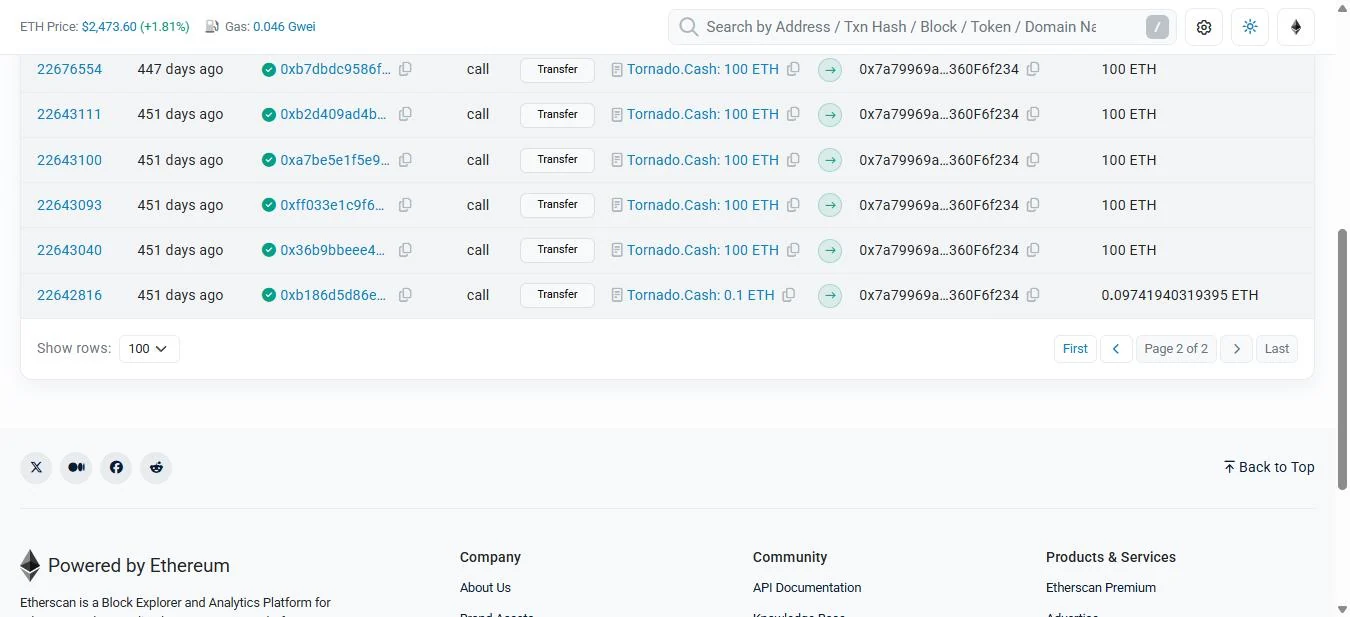Copy recipient address in block 22676554 row
Screen dimensions: 1350x617
[1033, 69]
